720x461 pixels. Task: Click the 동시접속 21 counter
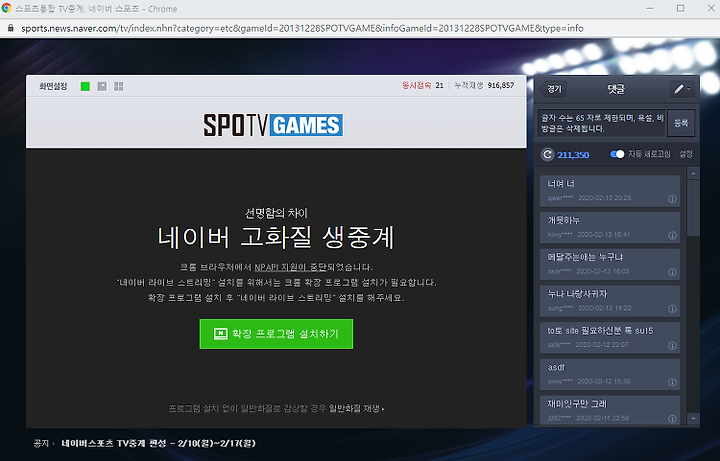pyautogui.click(x=422, y=85)
